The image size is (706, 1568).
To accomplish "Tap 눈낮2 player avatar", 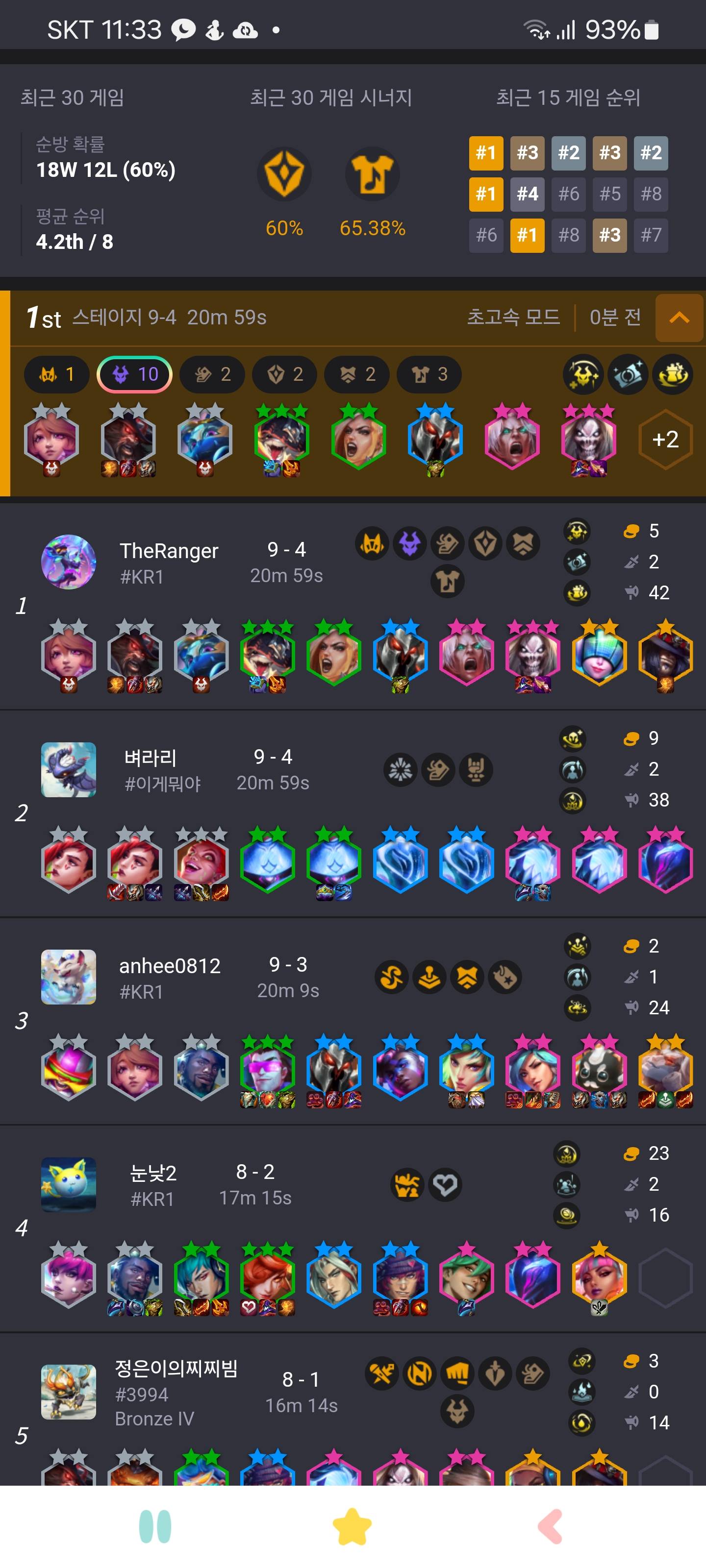I will point(68,1184).
